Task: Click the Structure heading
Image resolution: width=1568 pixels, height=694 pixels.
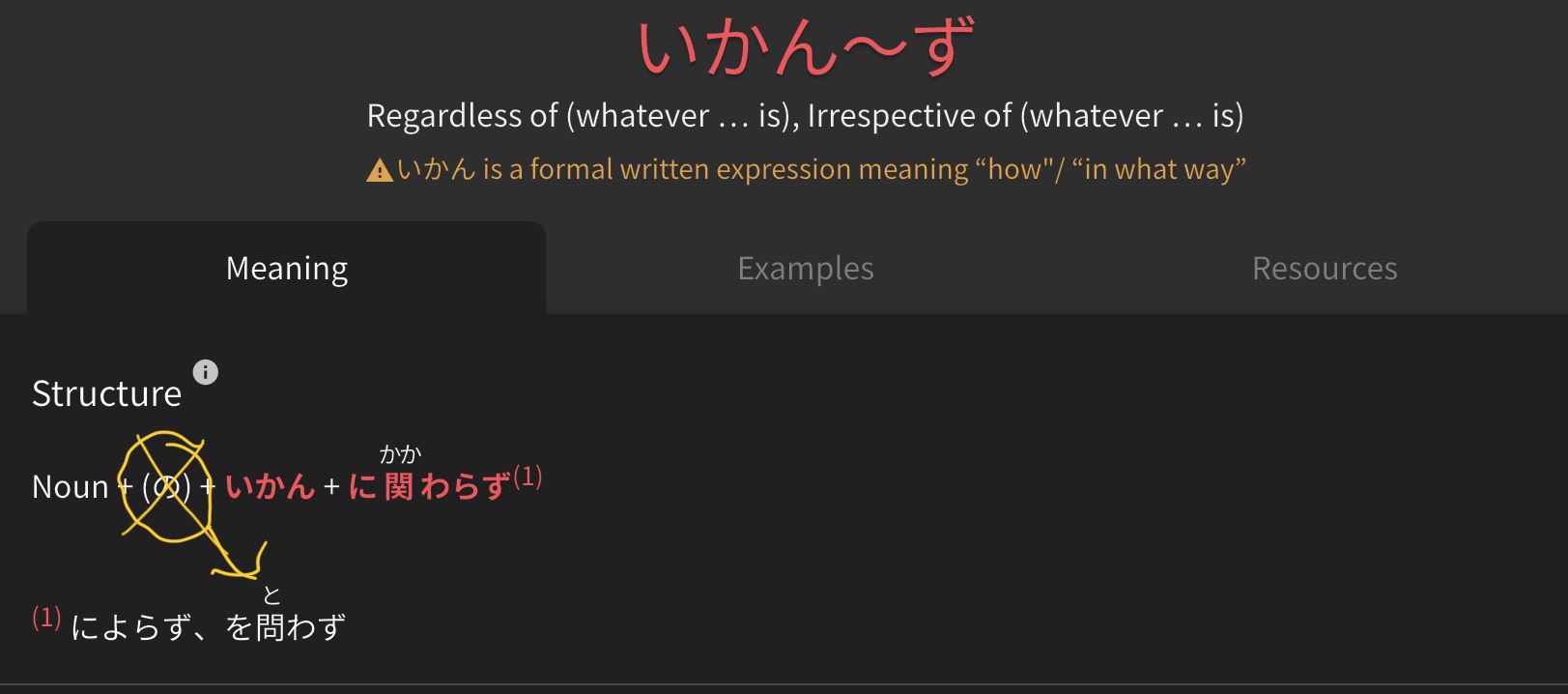Action: point(106,393)
